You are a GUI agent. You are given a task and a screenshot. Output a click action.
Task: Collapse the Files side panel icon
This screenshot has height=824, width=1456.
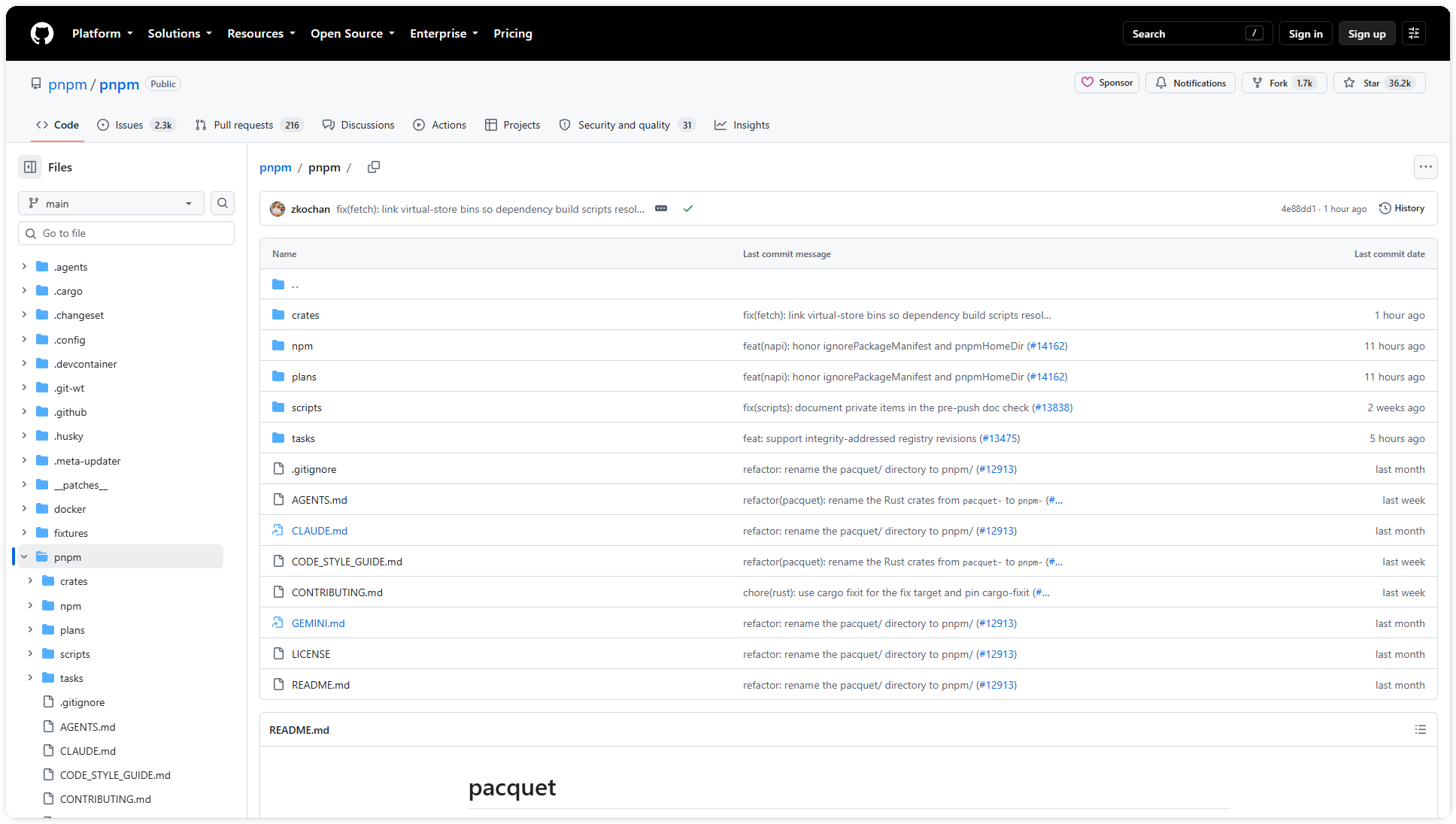pos(30,167)
